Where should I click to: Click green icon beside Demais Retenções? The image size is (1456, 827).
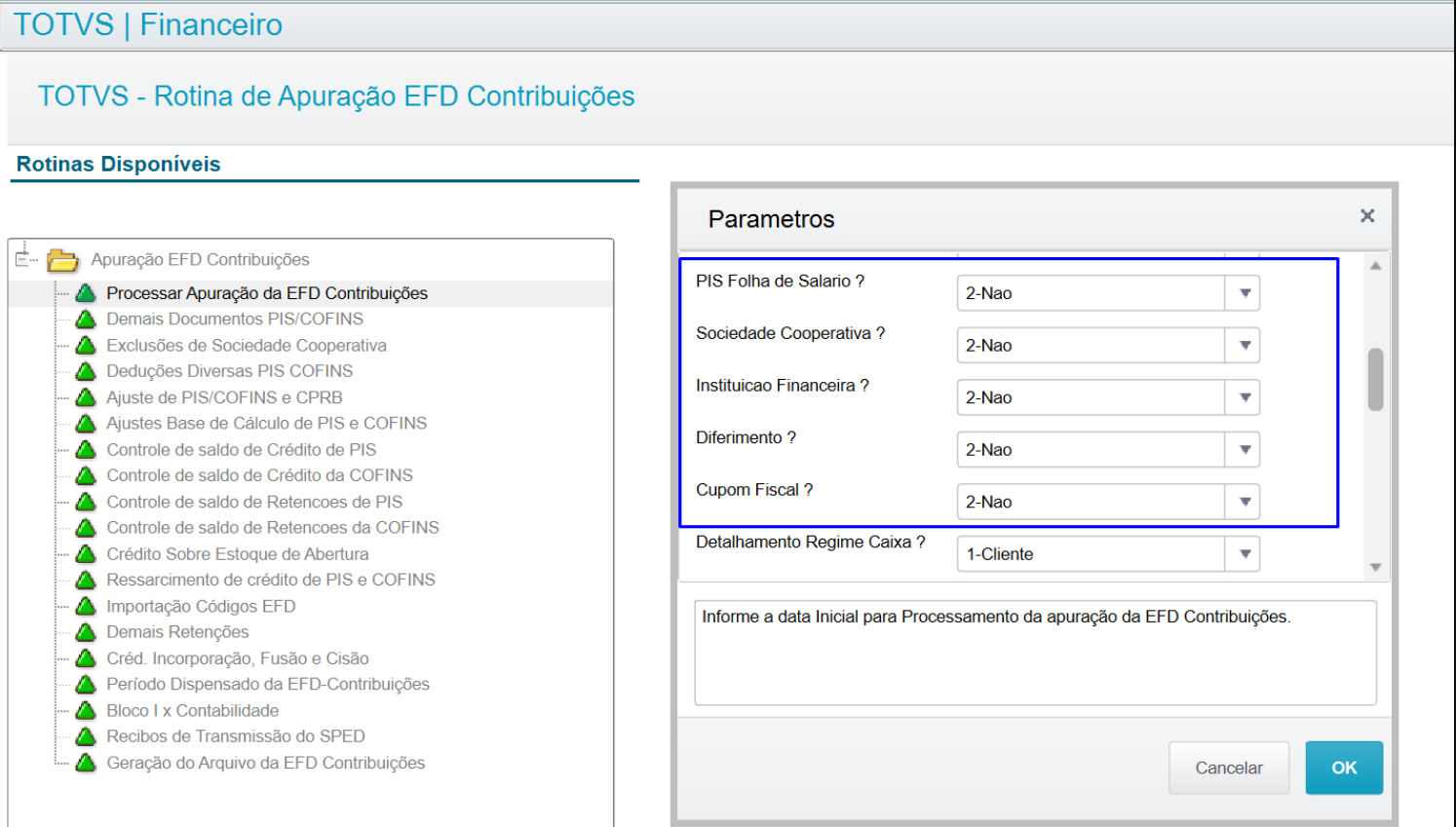point(86,632)
